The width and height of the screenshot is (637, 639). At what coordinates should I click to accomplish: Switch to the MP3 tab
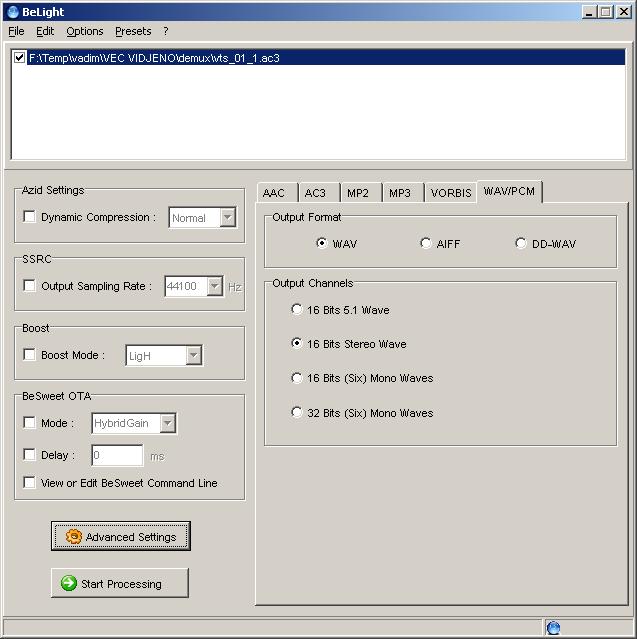403,193
